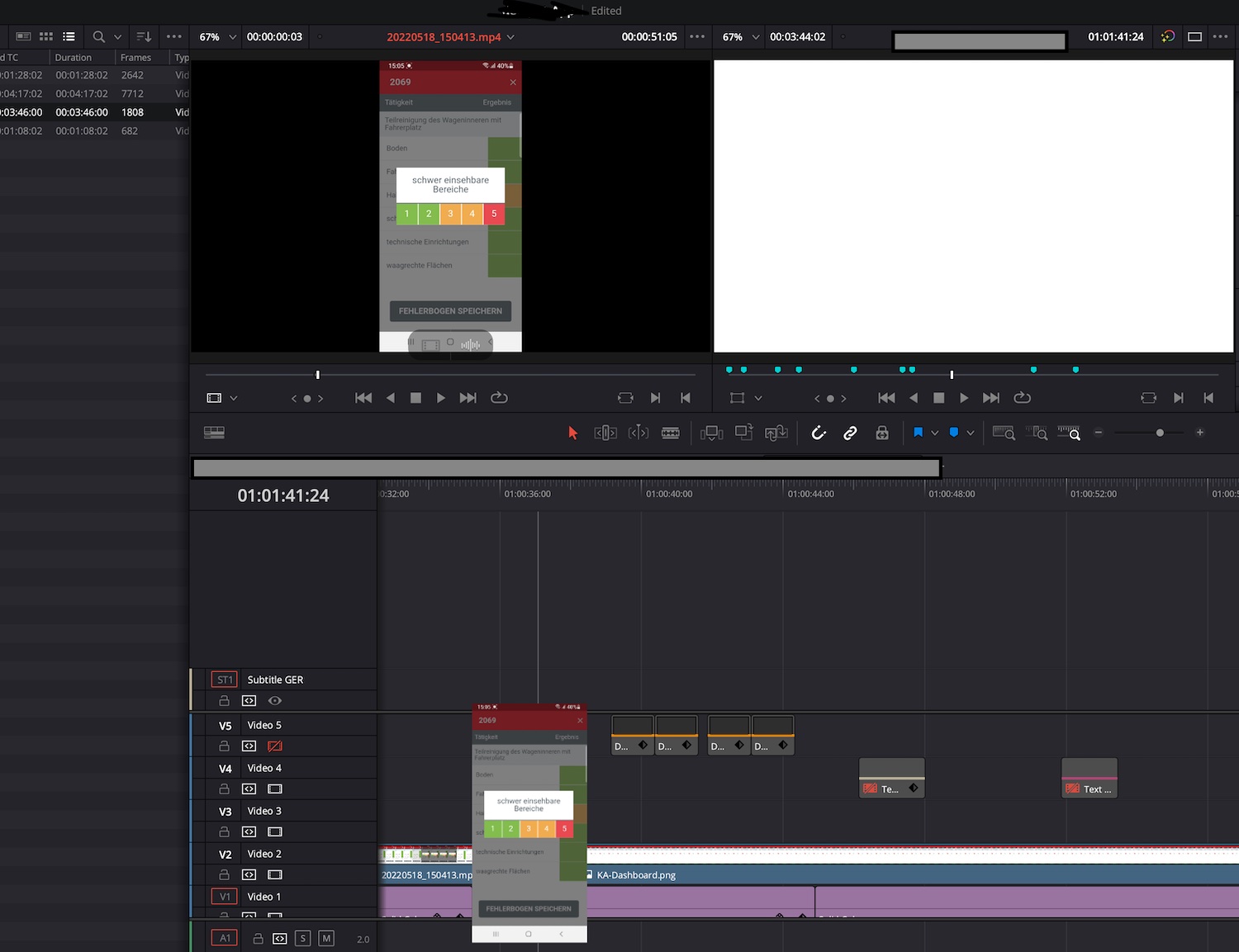The height and width of the screenshot is (952, 1239).
Task: Switch media pool to list view
Action: 69,36
